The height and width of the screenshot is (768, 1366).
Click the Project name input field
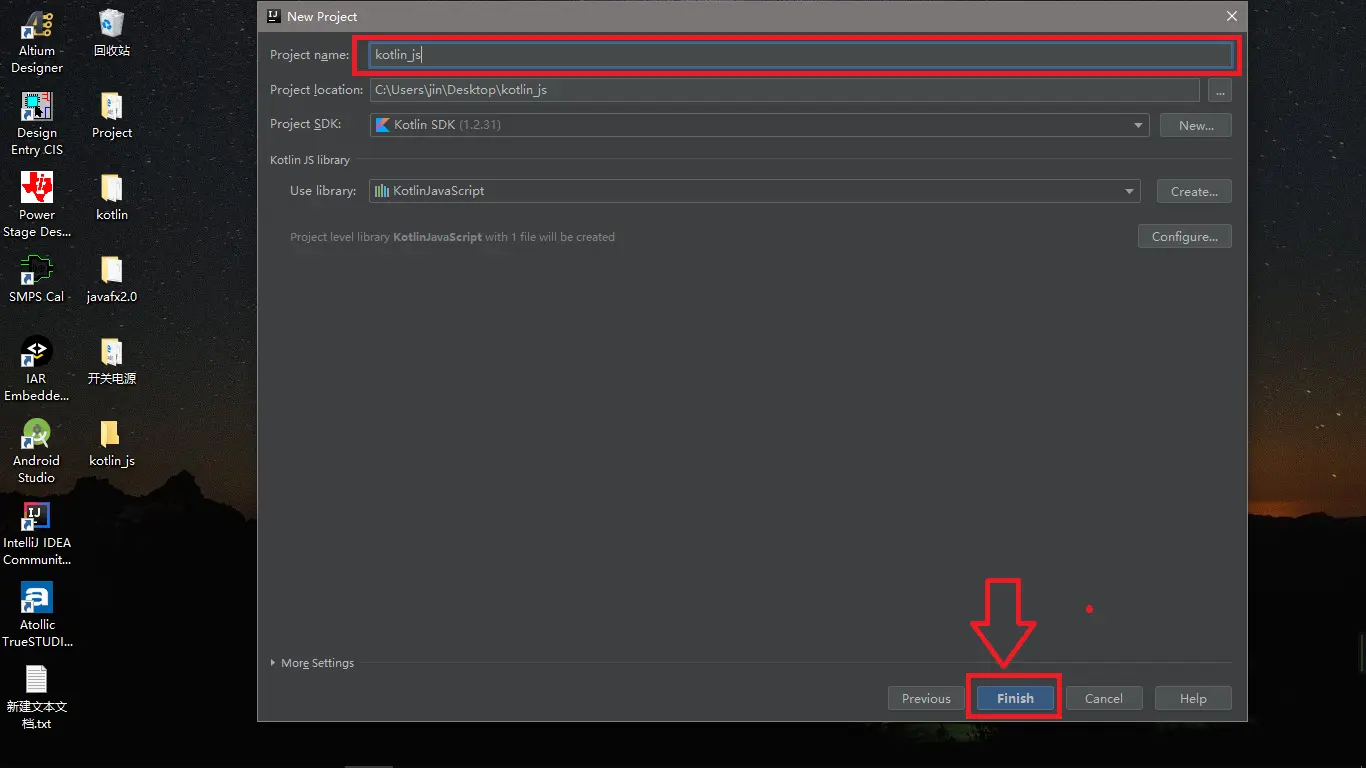click(800, 55)
